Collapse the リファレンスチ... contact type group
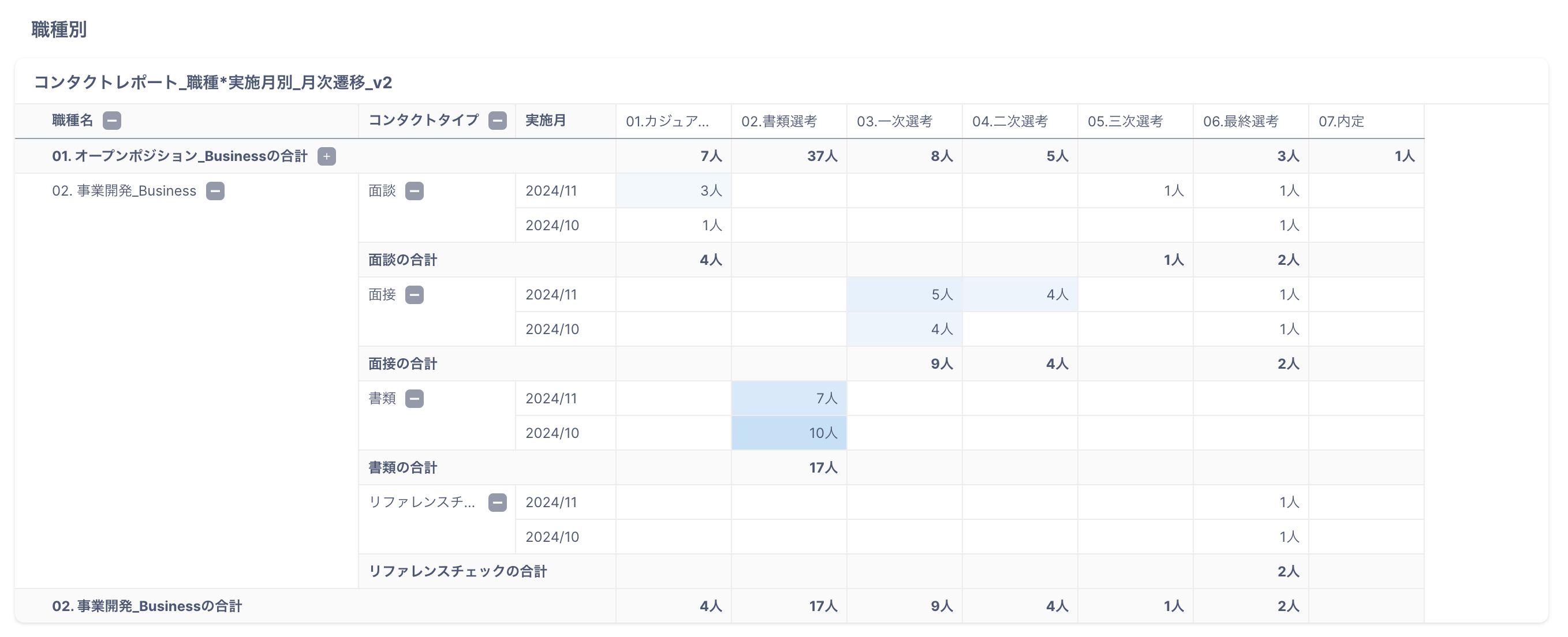 click(497, 503)
